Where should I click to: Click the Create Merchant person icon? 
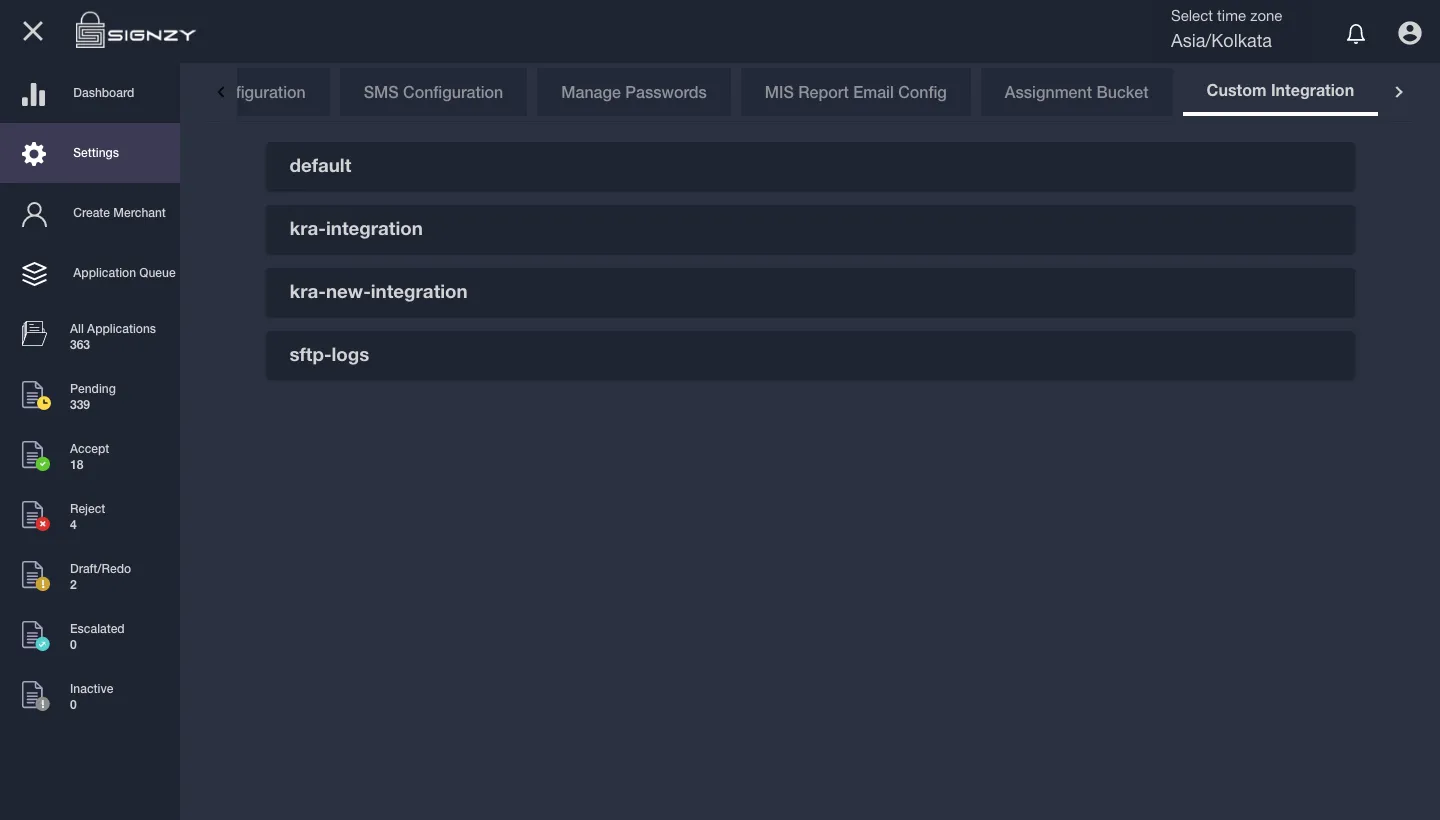(x=34, y=214)
